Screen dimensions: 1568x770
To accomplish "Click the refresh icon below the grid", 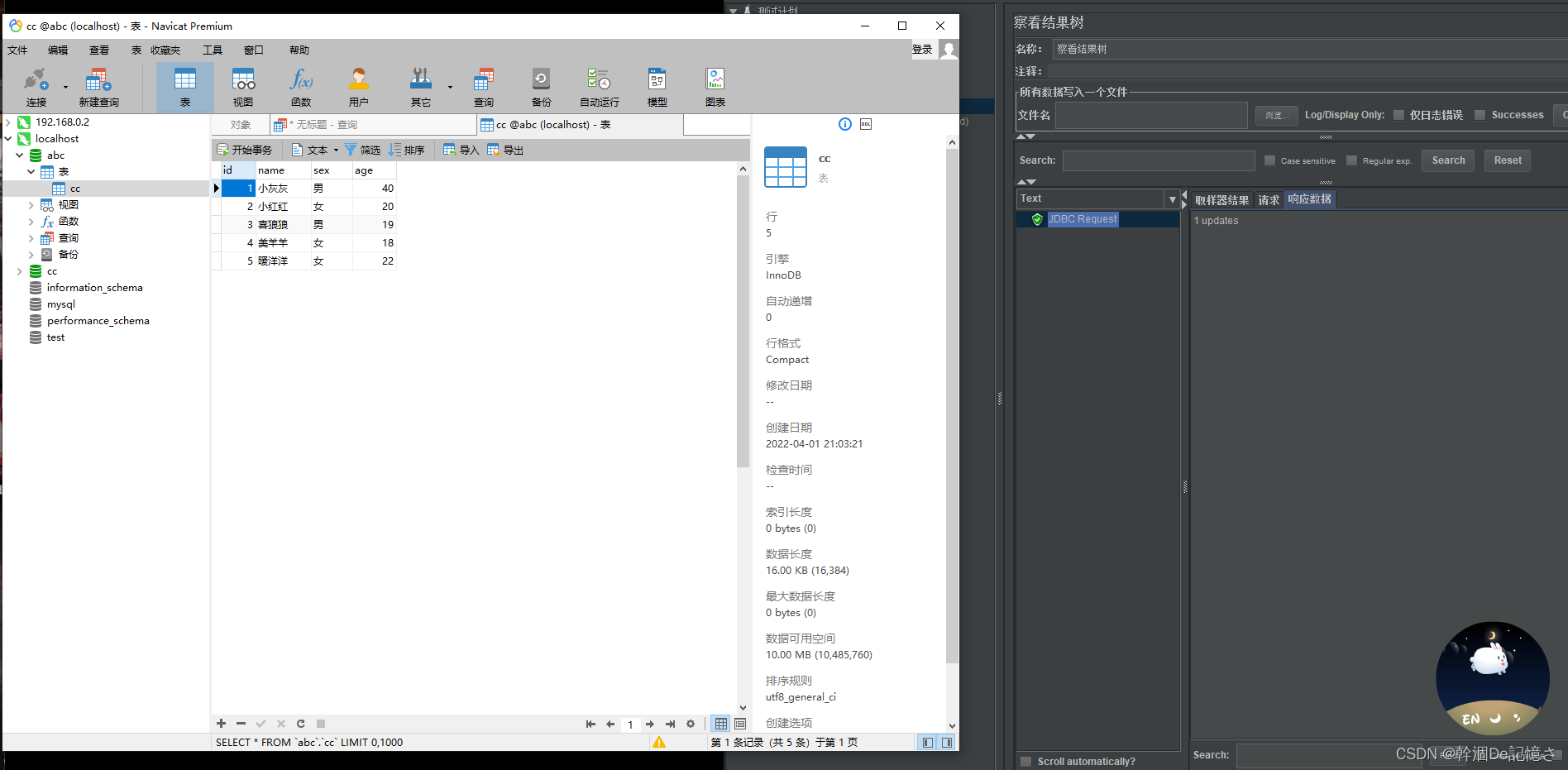I will click(301, 724).
